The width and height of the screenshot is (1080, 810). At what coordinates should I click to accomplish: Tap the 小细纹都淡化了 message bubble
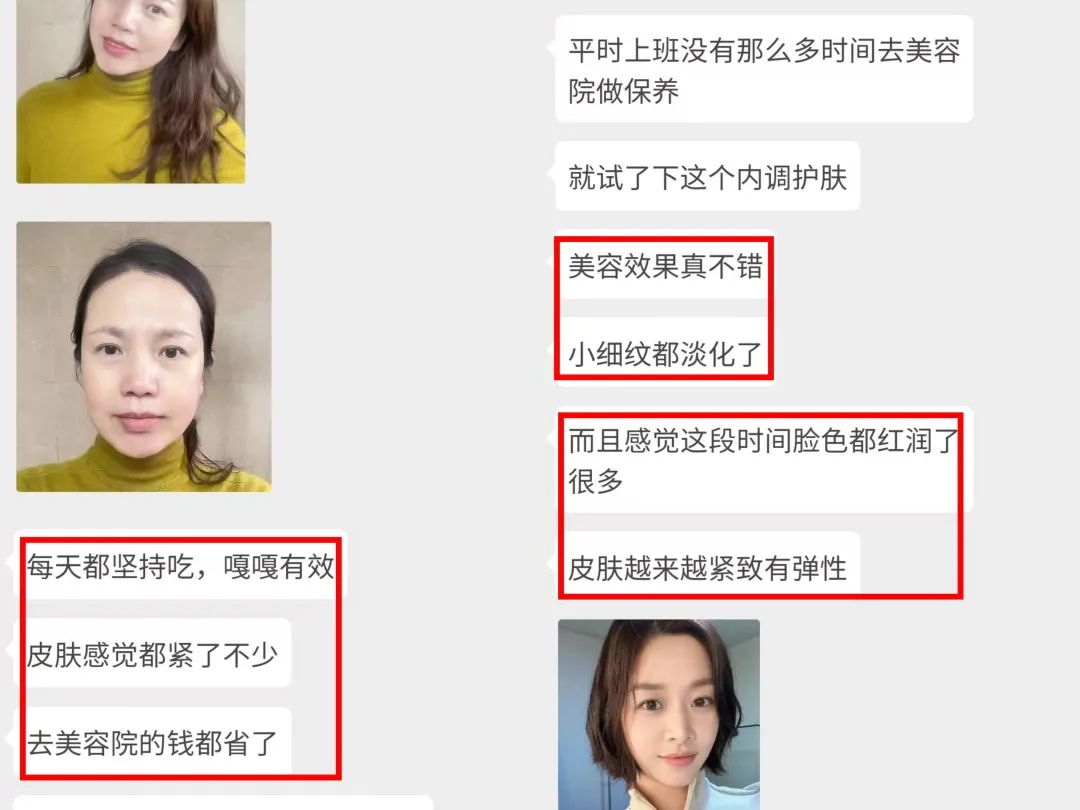coord(665,353)
